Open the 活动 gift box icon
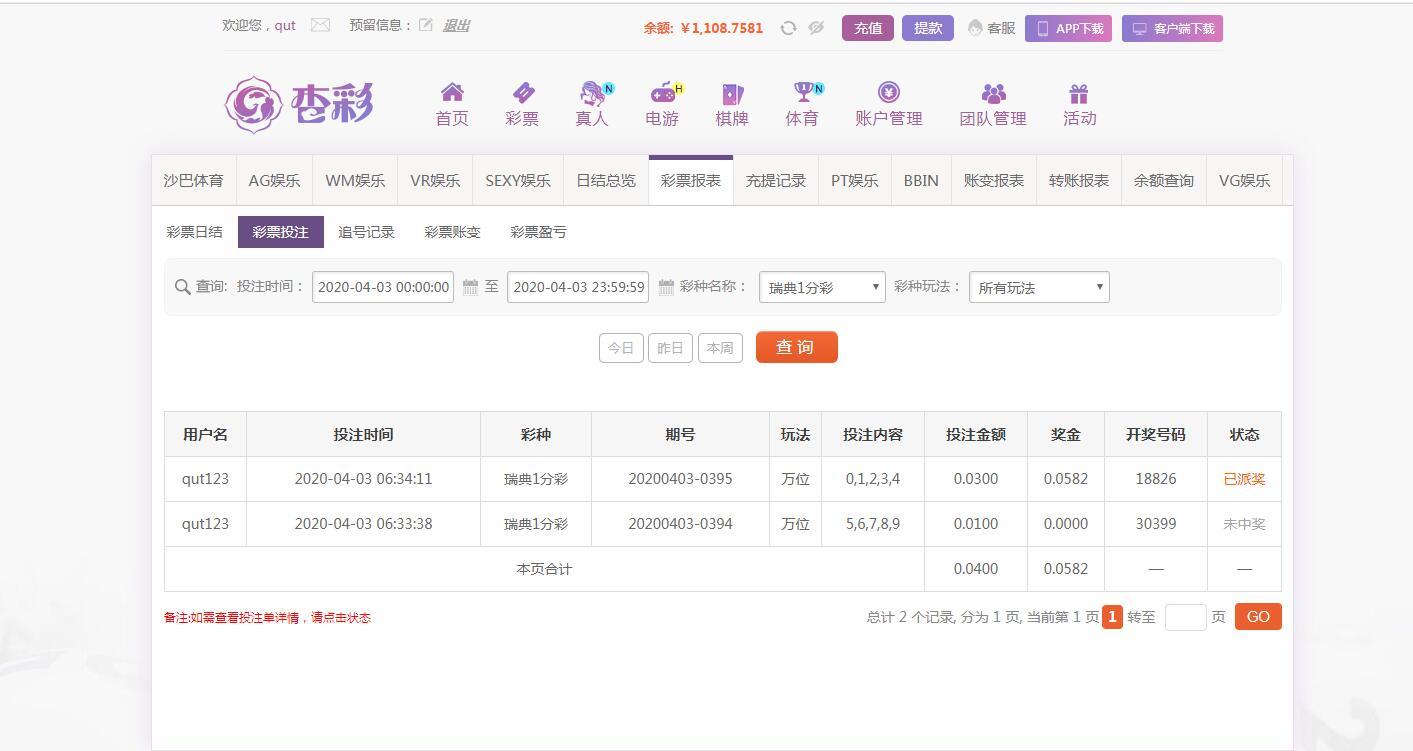Viewport: 1413px width, 751px height. [x=1078, y=93]
